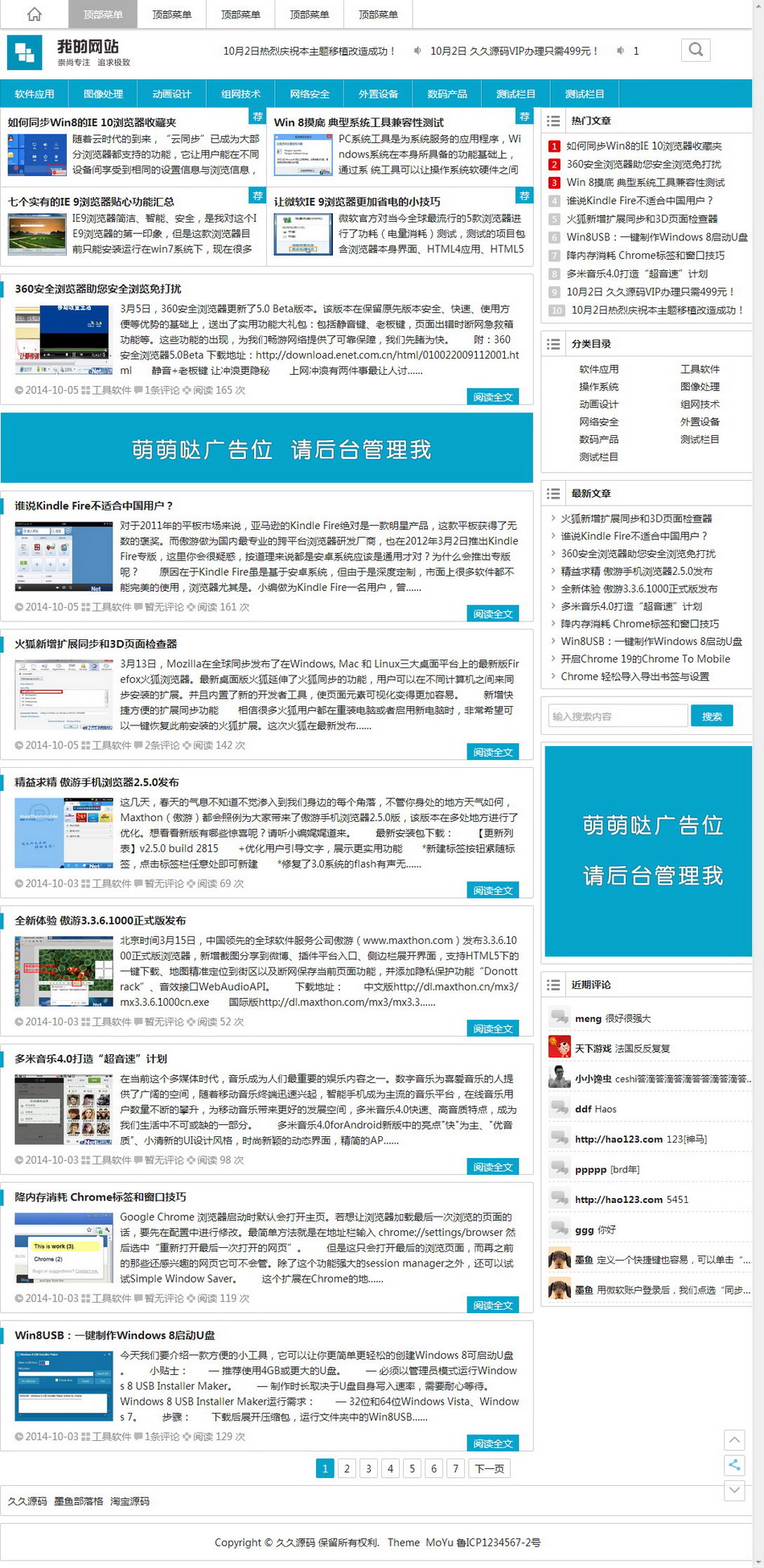Open 多米音乐4.0打造“超音速”计划 in 热门文章
Image resolution: width=764 pixels, height=1568 pixels.
tap(637, 273)
